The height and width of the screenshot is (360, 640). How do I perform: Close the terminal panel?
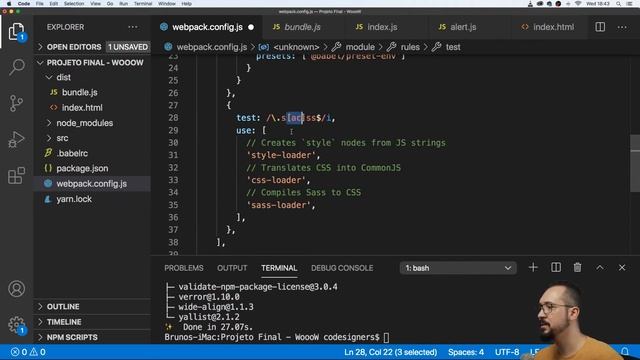[x=622, y=268]
